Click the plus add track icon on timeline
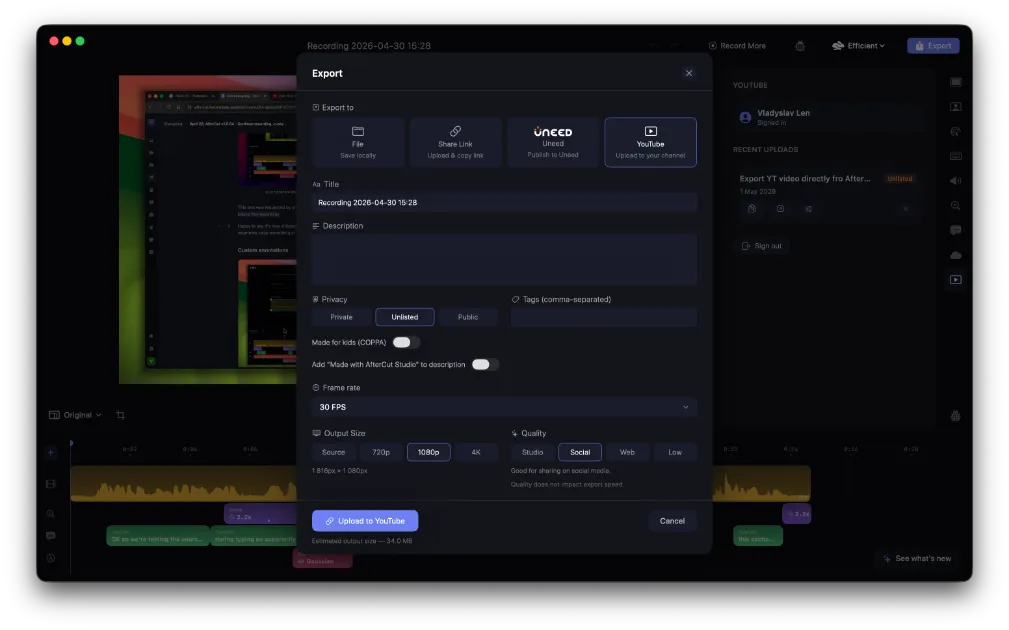The width and height of the screenshot is (1009, 630). pos(51,453)
